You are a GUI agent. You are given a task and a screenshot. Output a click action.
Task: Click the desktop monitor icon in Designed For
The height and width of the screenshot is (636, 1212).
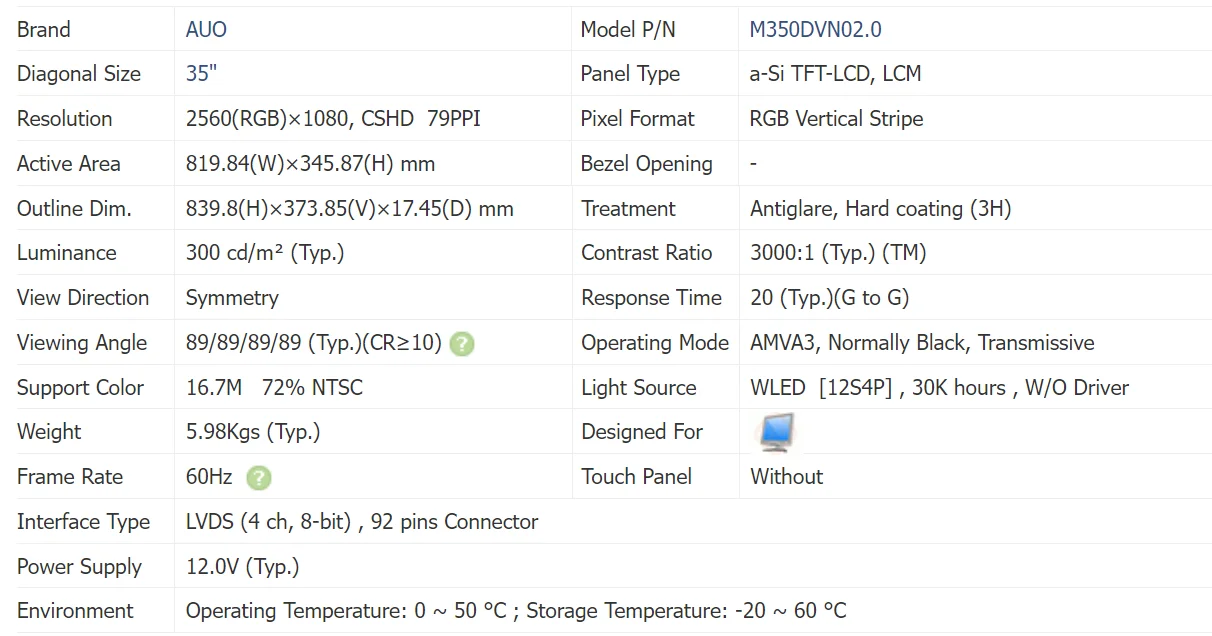[776, 432]
